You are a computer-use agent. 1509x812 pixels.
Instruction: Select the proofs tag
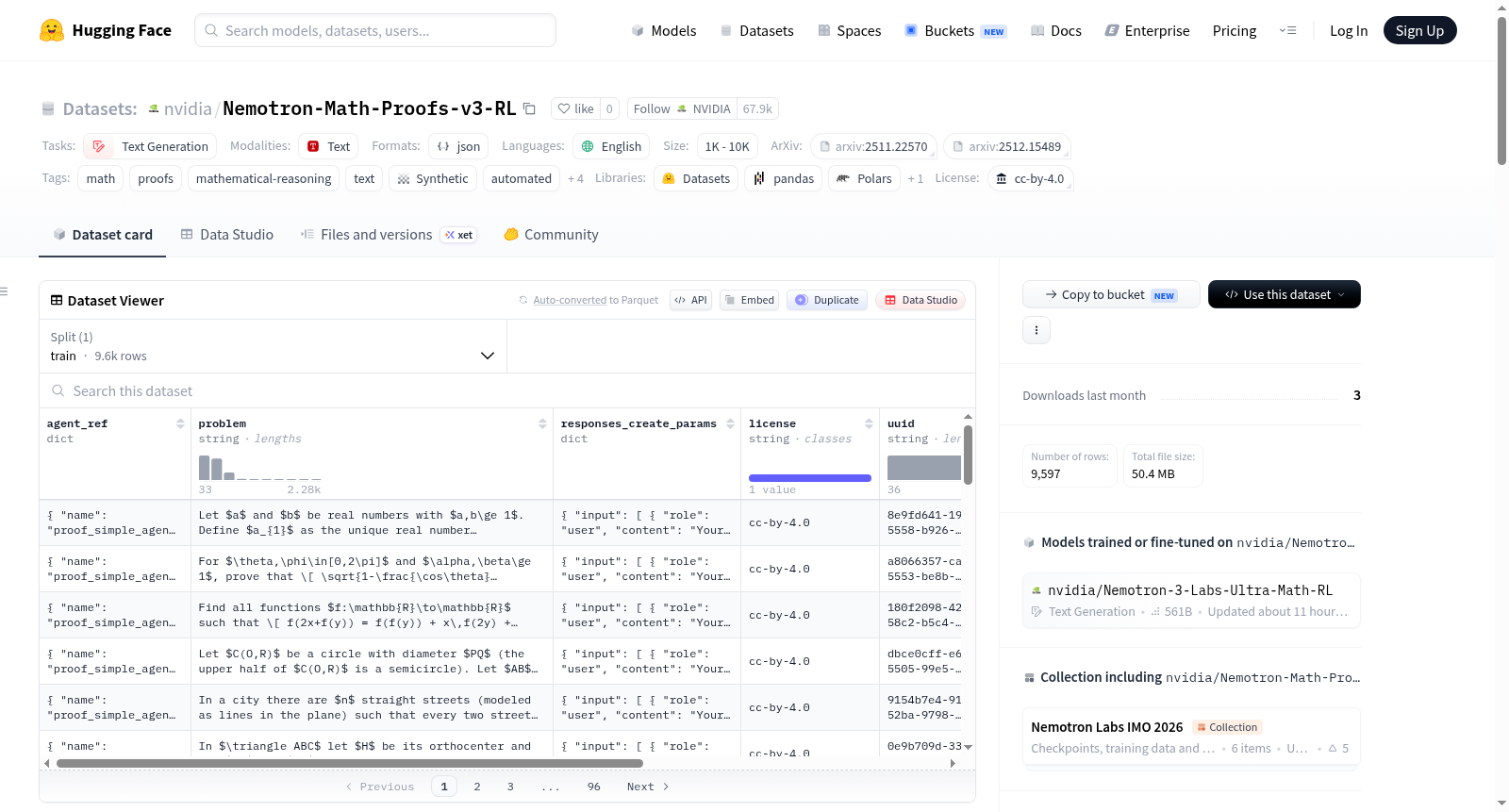pyautogui.click(x=156, y=178)
